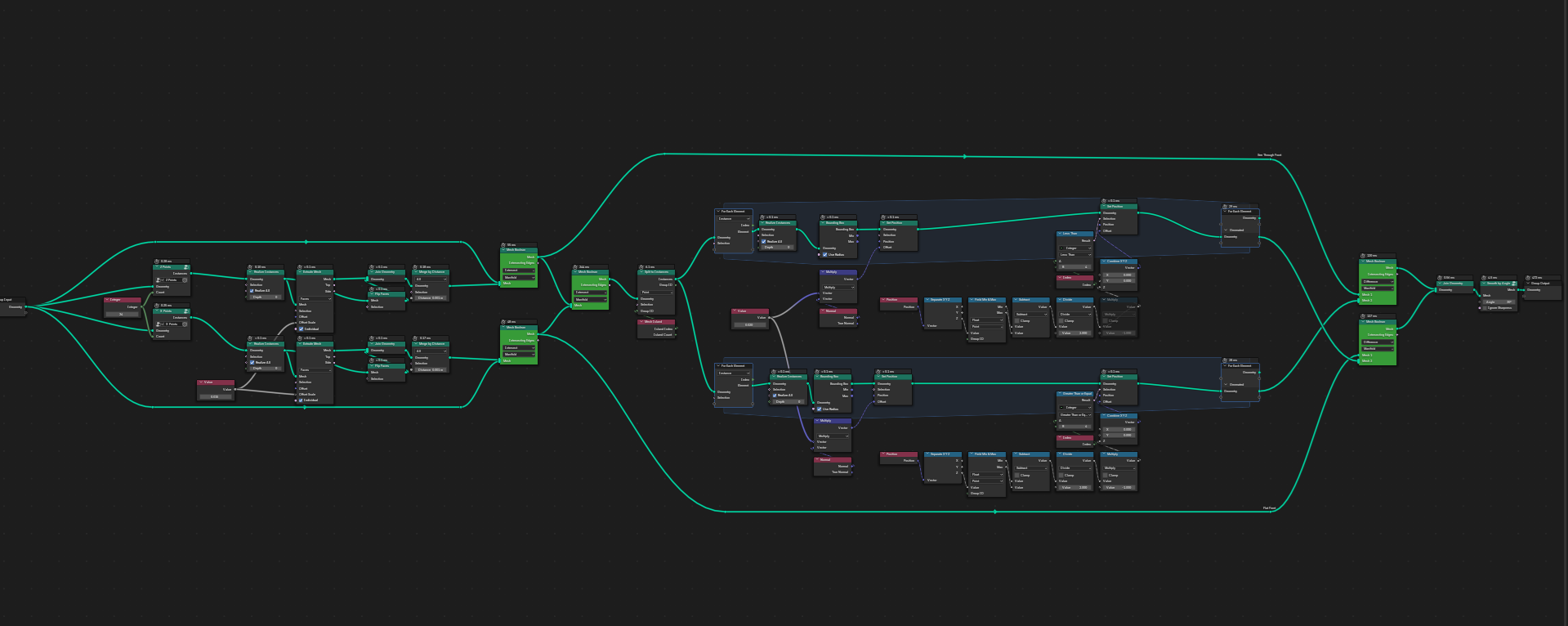
Task: Click the Value field showing 0.028
Action: [x=216, y=396]
